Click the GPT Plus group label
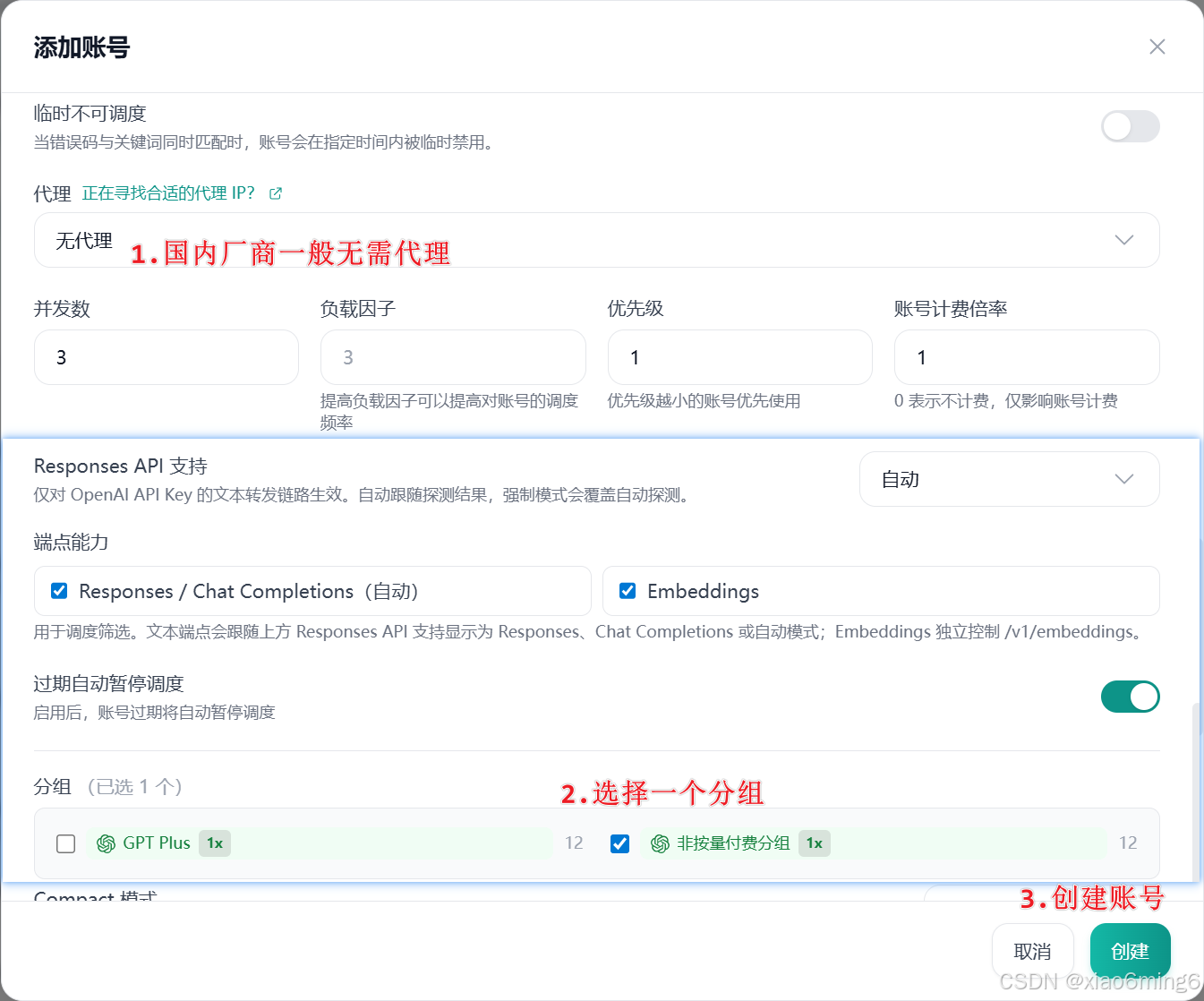 coord(157,843)
